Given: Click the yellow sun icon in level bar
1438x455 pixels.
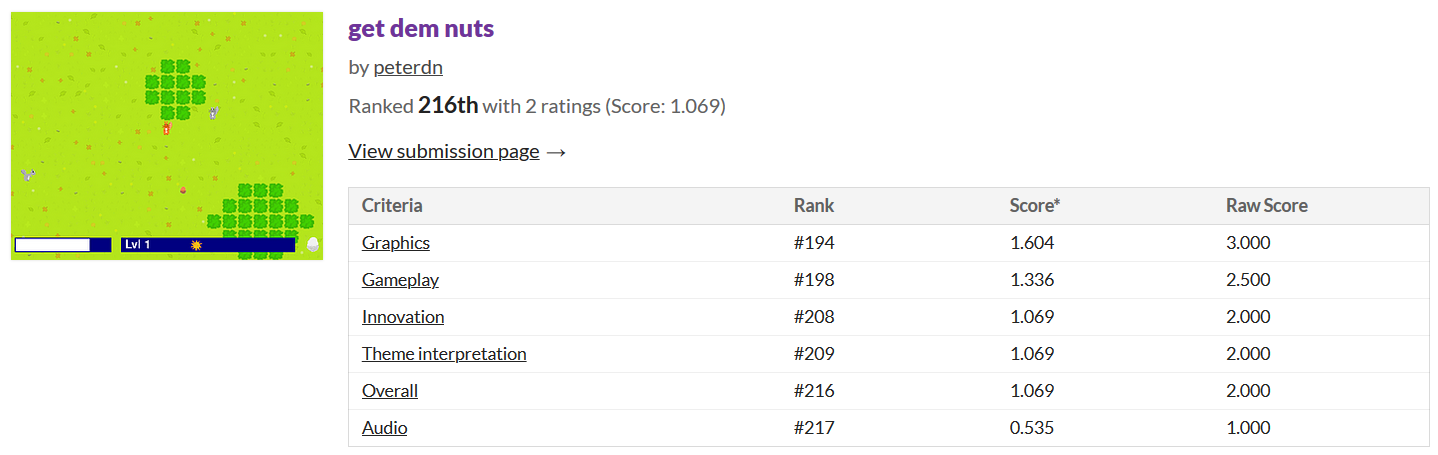Looking at the screenshot, I should [196, 244].
